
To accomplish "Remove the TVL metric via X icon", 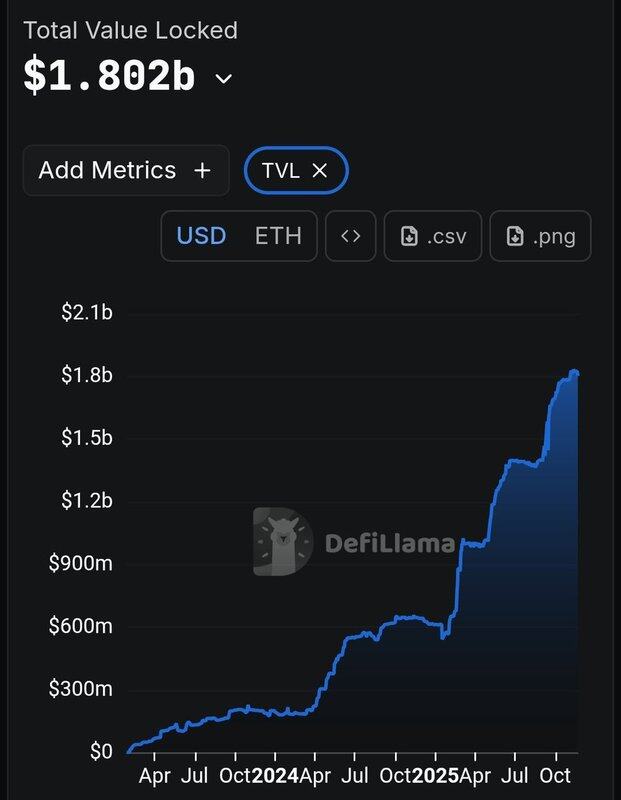I will click(x=320, y=171).
